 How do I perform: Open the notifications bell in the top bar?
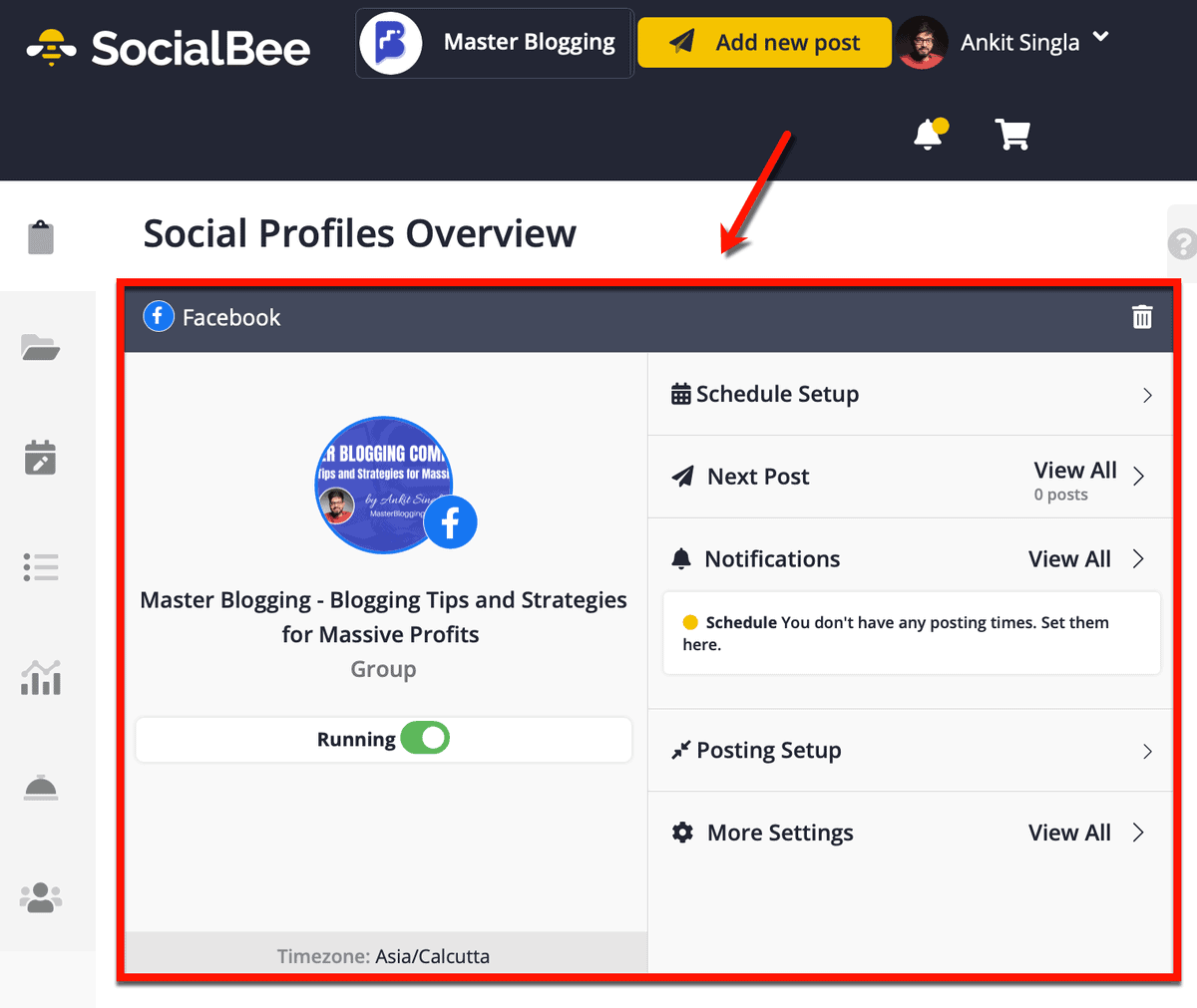point(928,134)
